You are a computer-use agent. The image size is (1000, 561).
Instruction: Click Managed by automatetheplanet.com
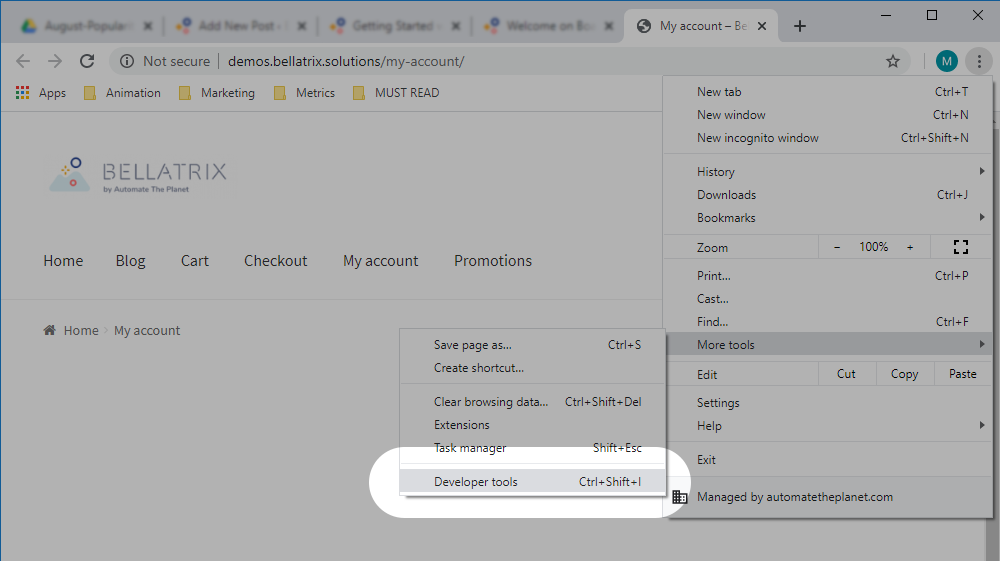click(828, 497)
